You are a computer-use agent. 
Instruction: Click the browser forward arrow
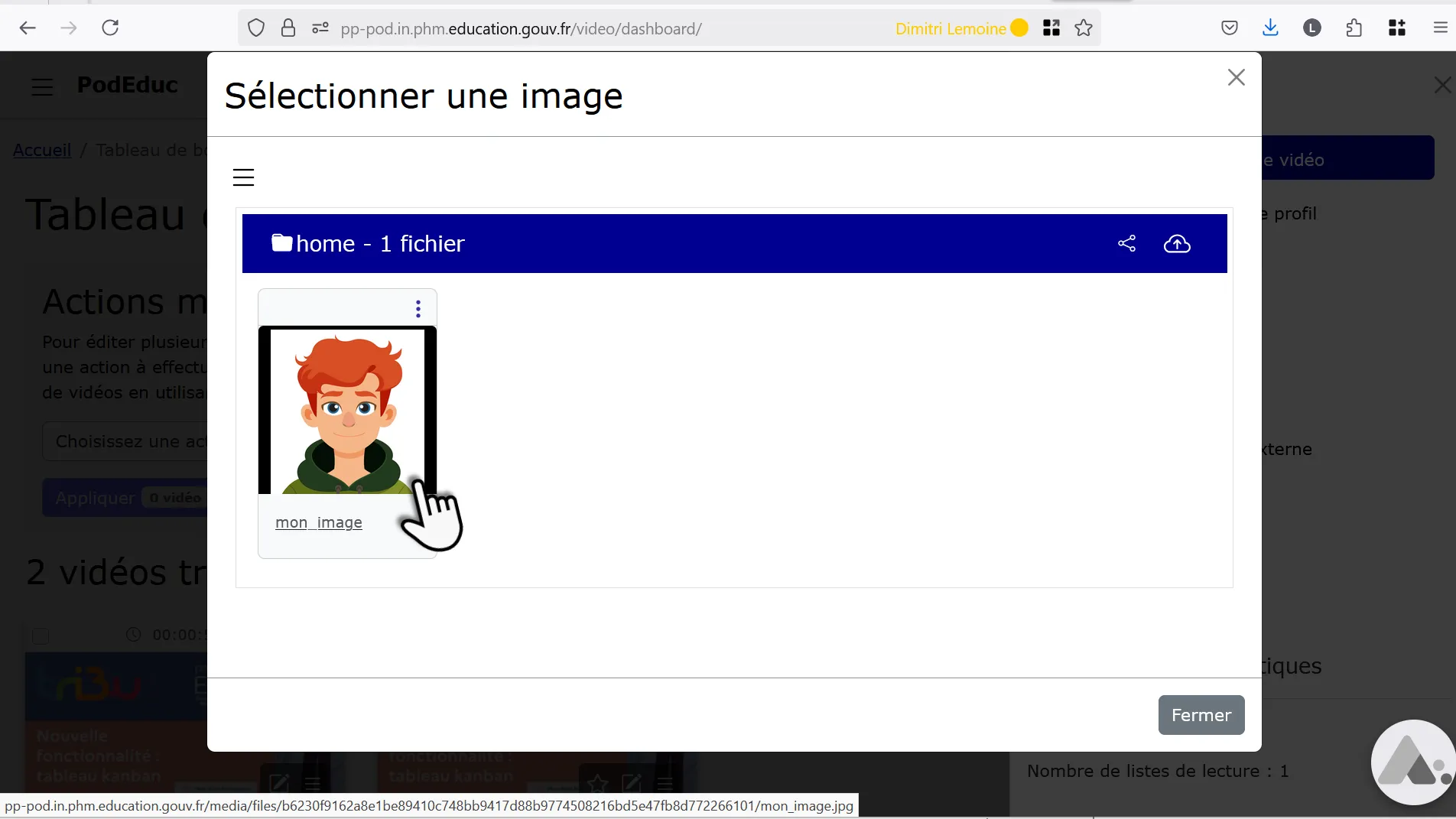tap(69, 28)
